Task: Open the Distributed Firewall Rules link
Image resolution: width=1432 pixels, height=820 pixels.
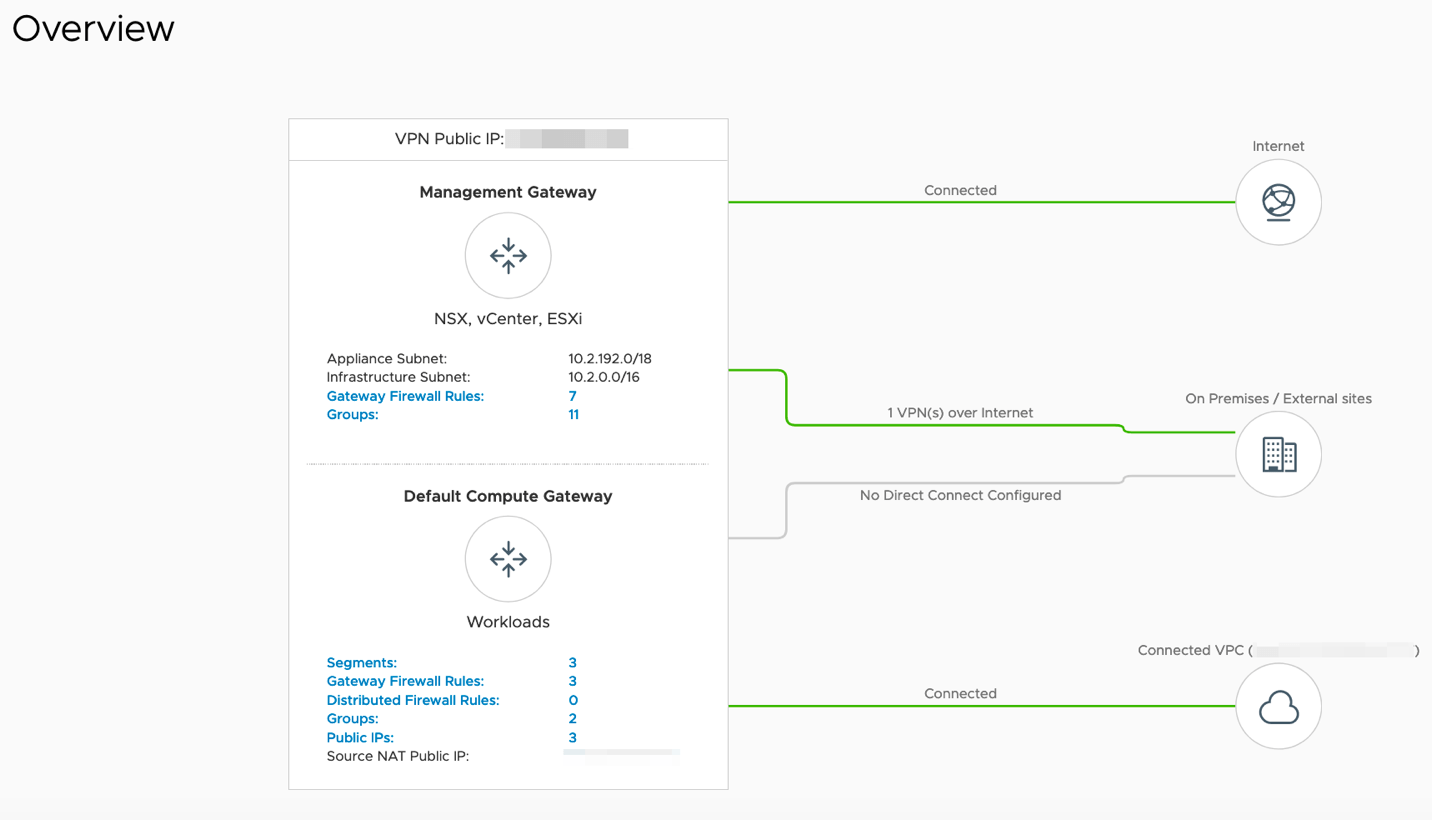Action: [x=413, y=700]
